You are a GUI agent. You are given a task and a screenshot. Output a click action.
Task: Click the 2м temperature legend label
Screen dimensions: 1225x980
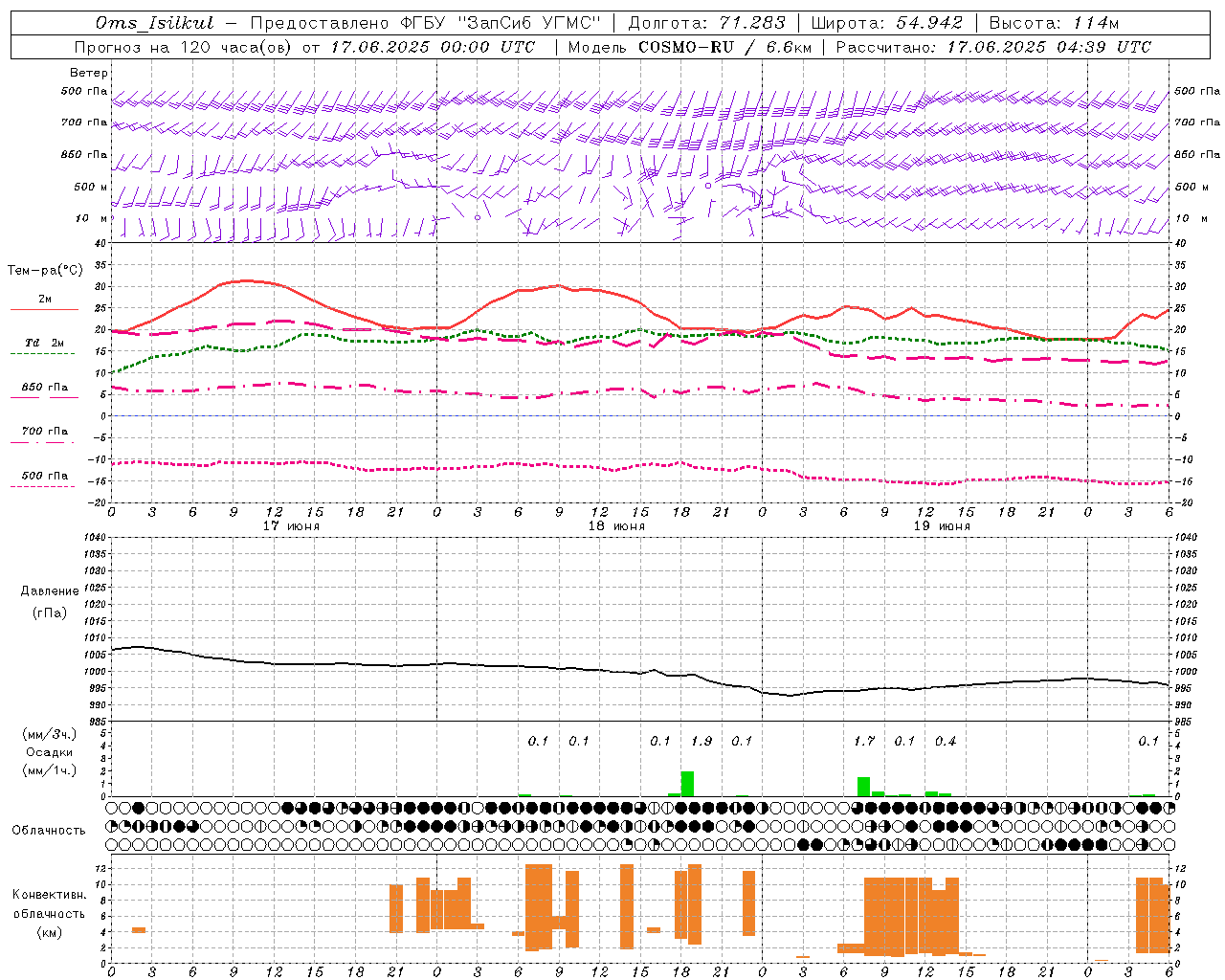tap(45, 300)
